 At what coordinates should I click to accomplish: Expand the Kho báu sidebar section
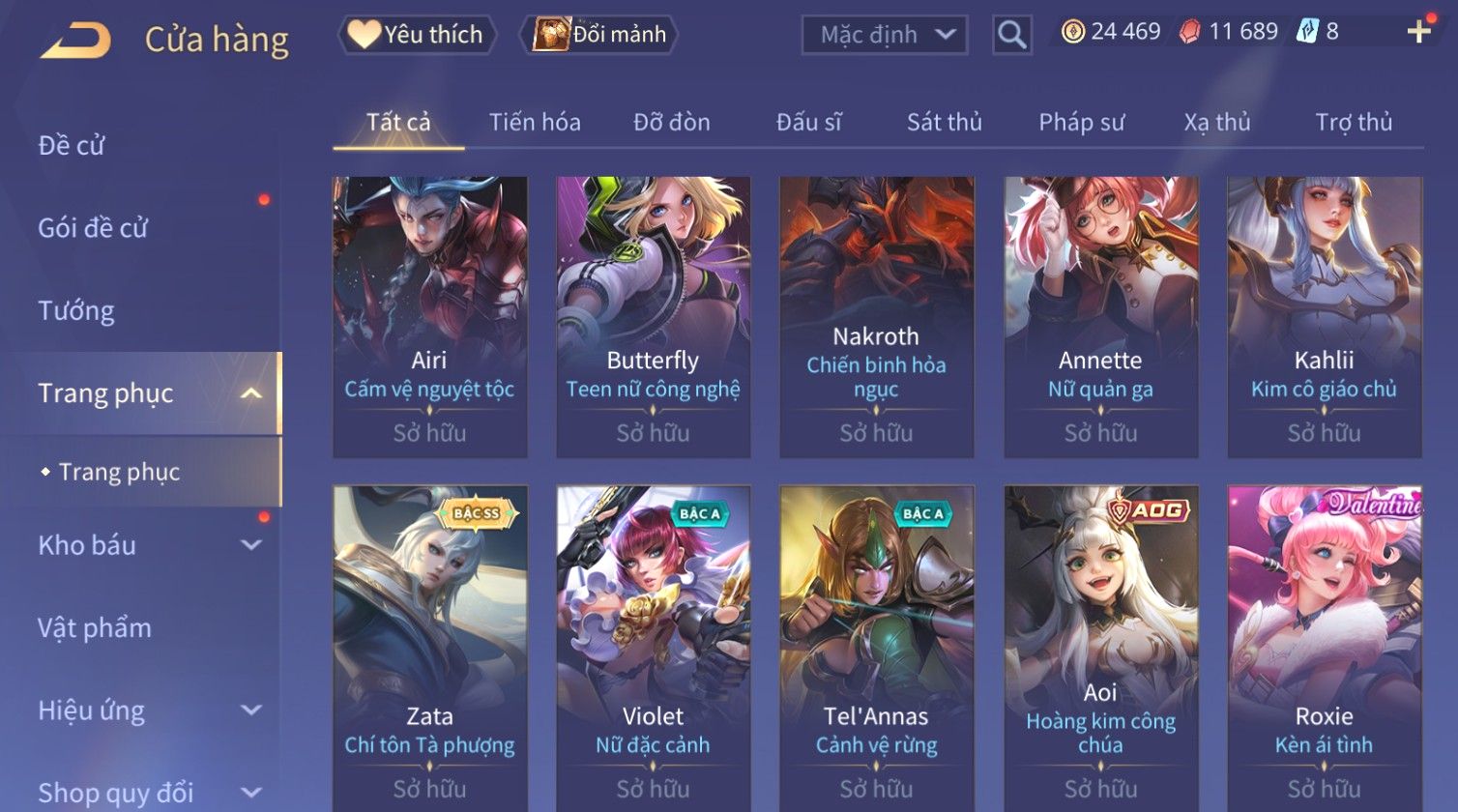click(x=250, y=545)
